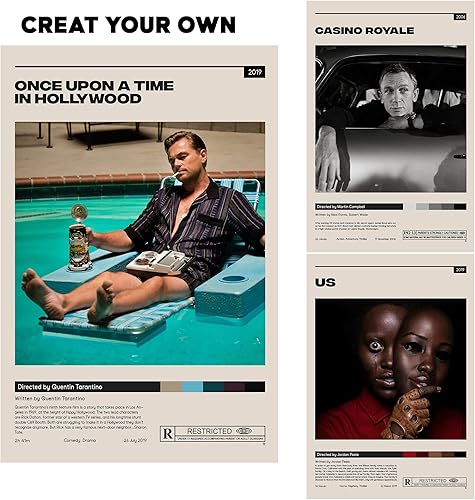Image resolution: width=475 pixels, height=500 pixels.
Task: Open the pool photo on Hollywood poster
Action: (x=140, y=243)
